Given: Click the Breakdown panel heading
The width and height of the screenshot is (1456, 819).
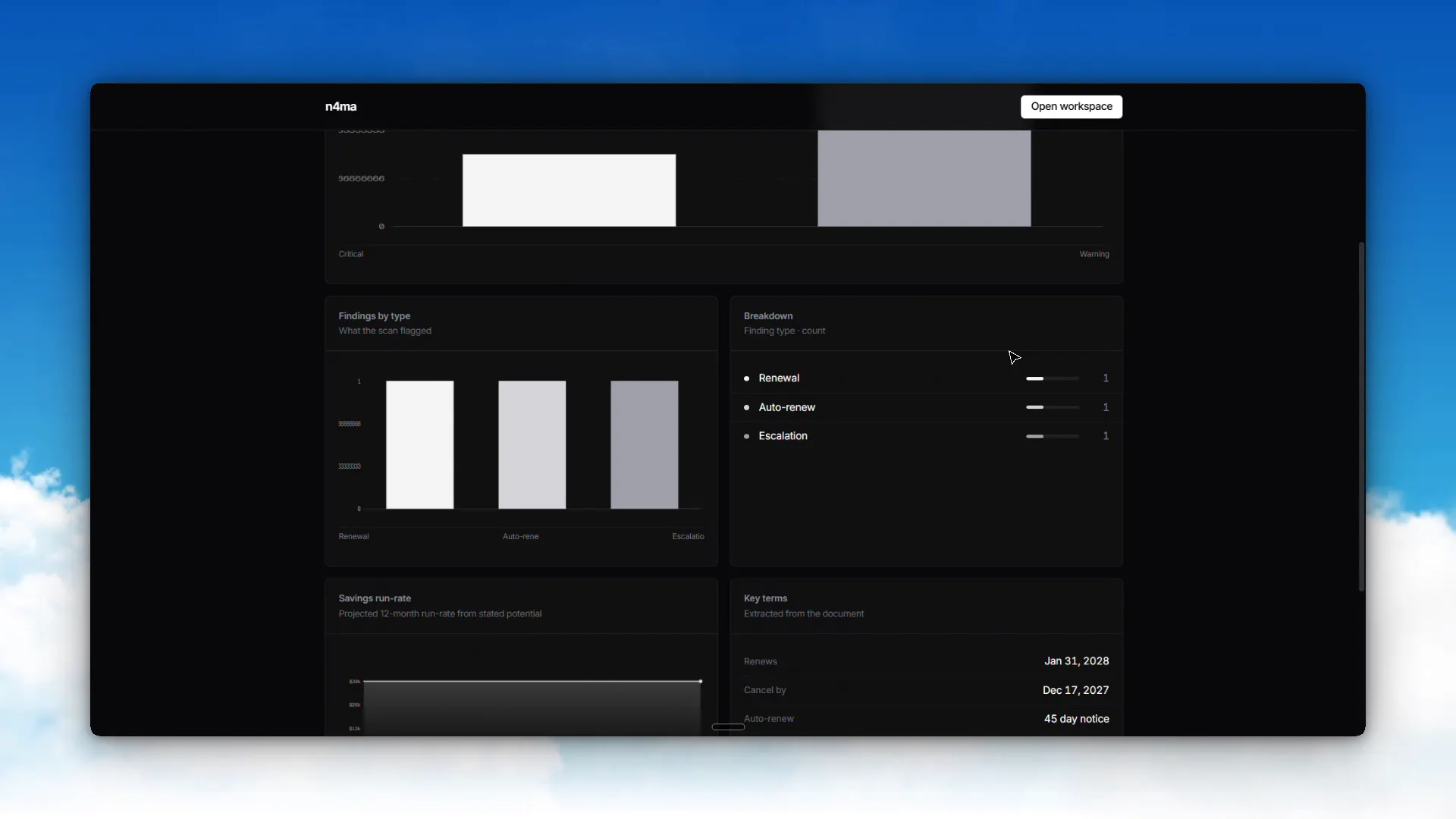Looking at the screenshot, I should [768, 316].
